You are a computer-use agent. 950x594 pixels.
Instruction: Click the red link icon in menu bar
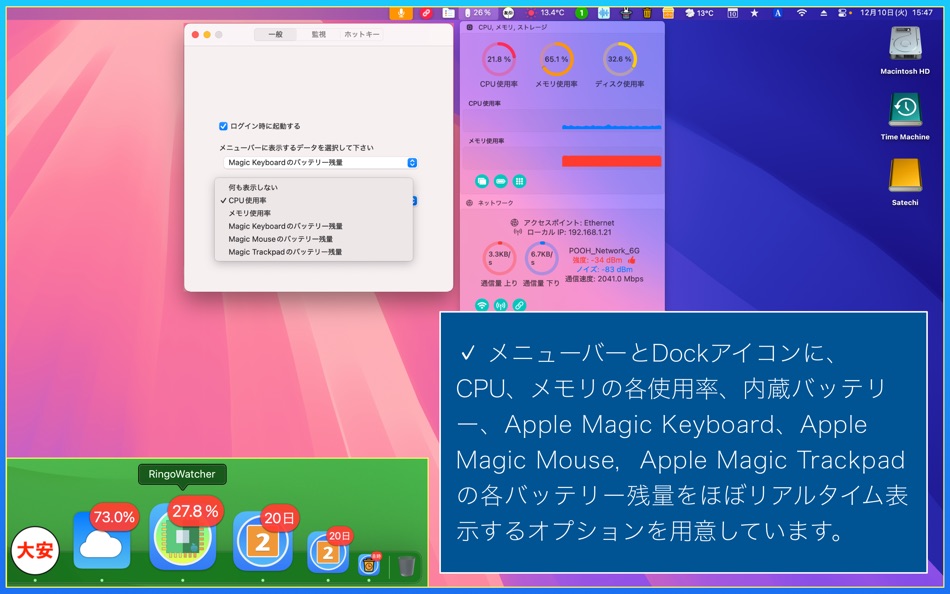click(x=426, y=13)
